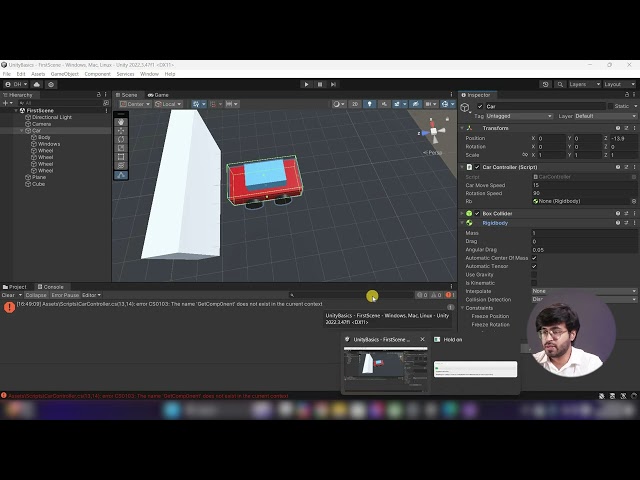This screenshot has width=640, height=480.
Task: Toggle warning messages filter in Console
Action: [436, 295]
